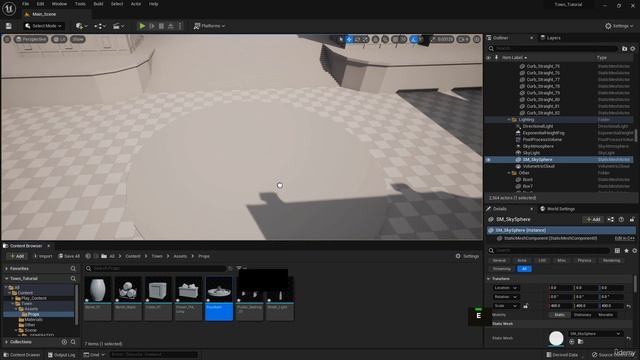Maximize or restore the viewport layout button
Screen dimensions: 640x360
pos(476,39)
